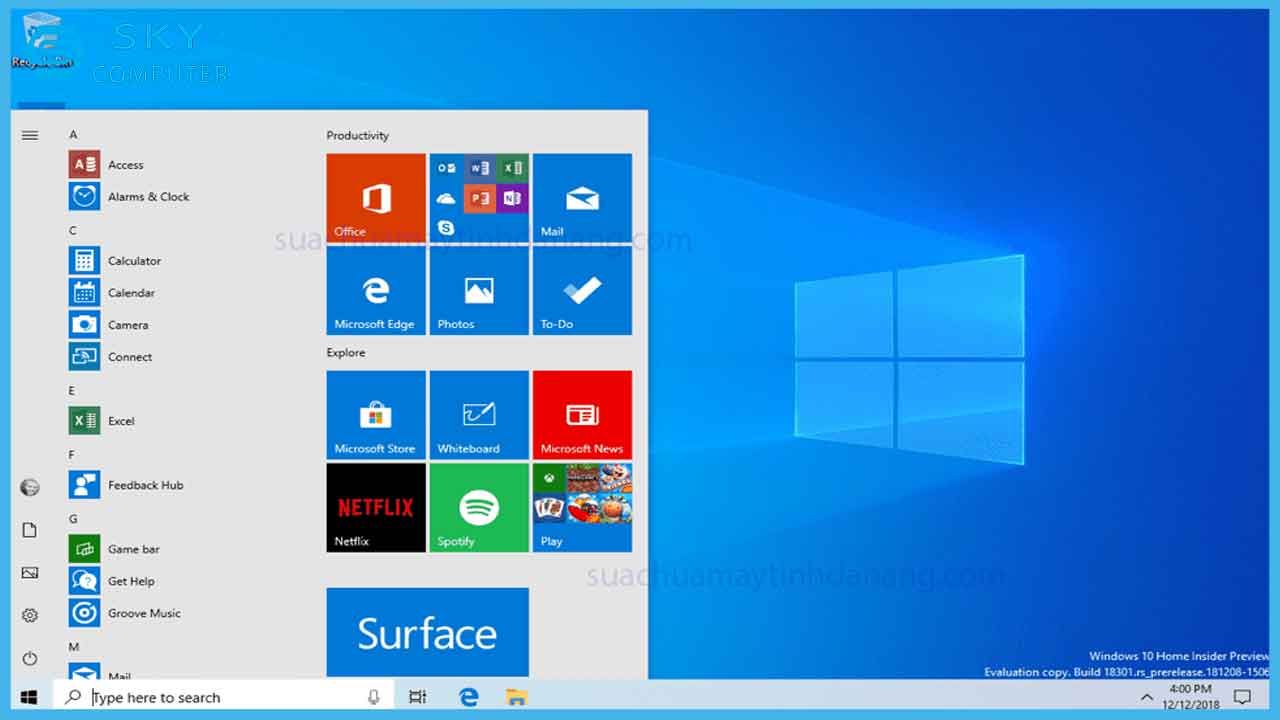Viewport: 1280px width, 720px height.
Task: Click the Windows Start button
Action: tap(29, 696)
